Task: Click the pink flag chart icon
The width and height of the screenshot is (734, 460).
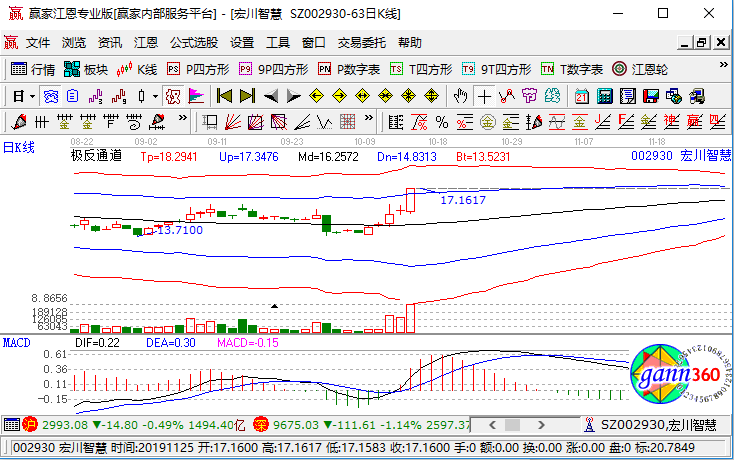Action: coord(196,97)
